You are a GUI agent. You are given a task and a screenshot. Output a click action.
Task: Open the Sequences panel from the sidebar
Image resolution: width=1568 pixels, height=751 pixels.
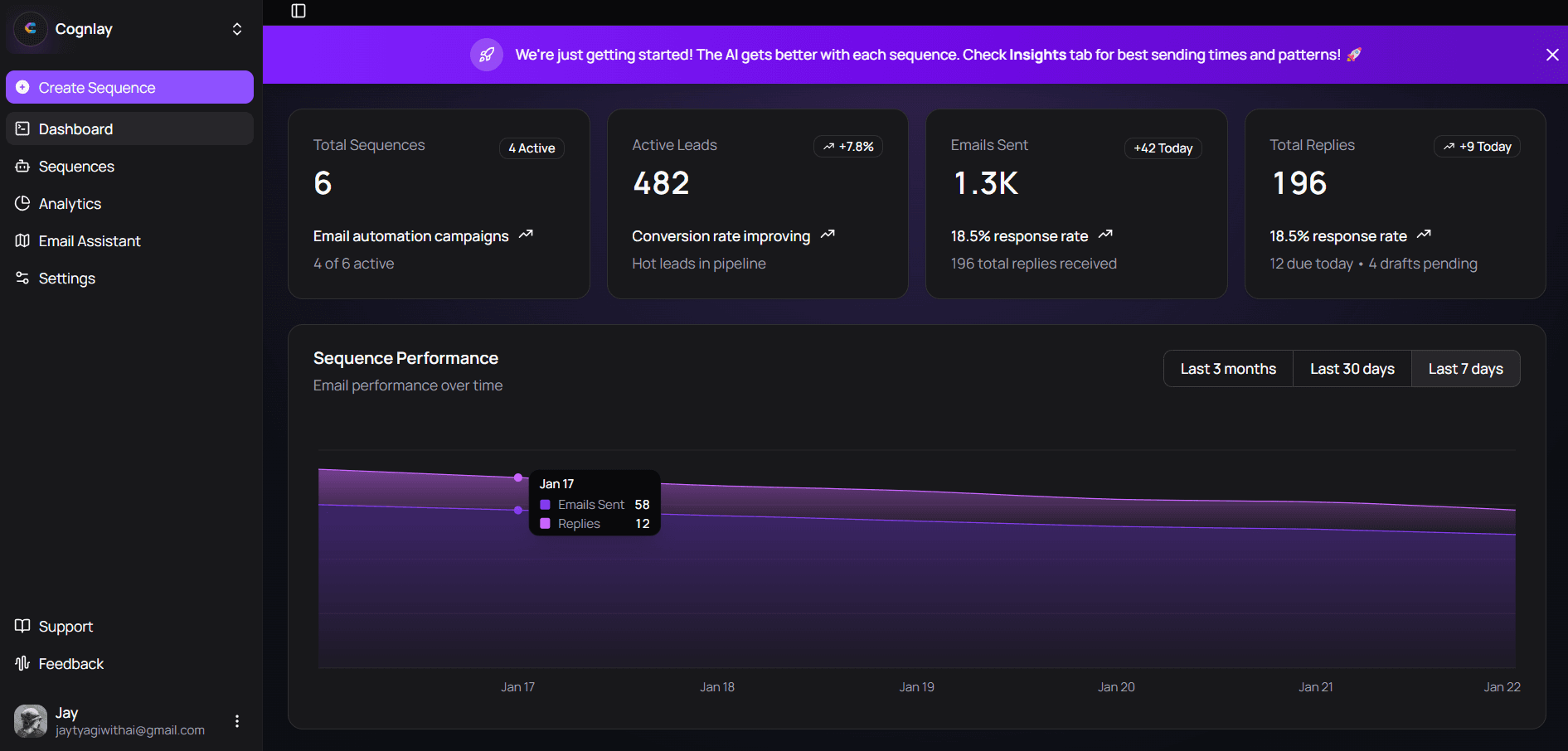[75, 166]
